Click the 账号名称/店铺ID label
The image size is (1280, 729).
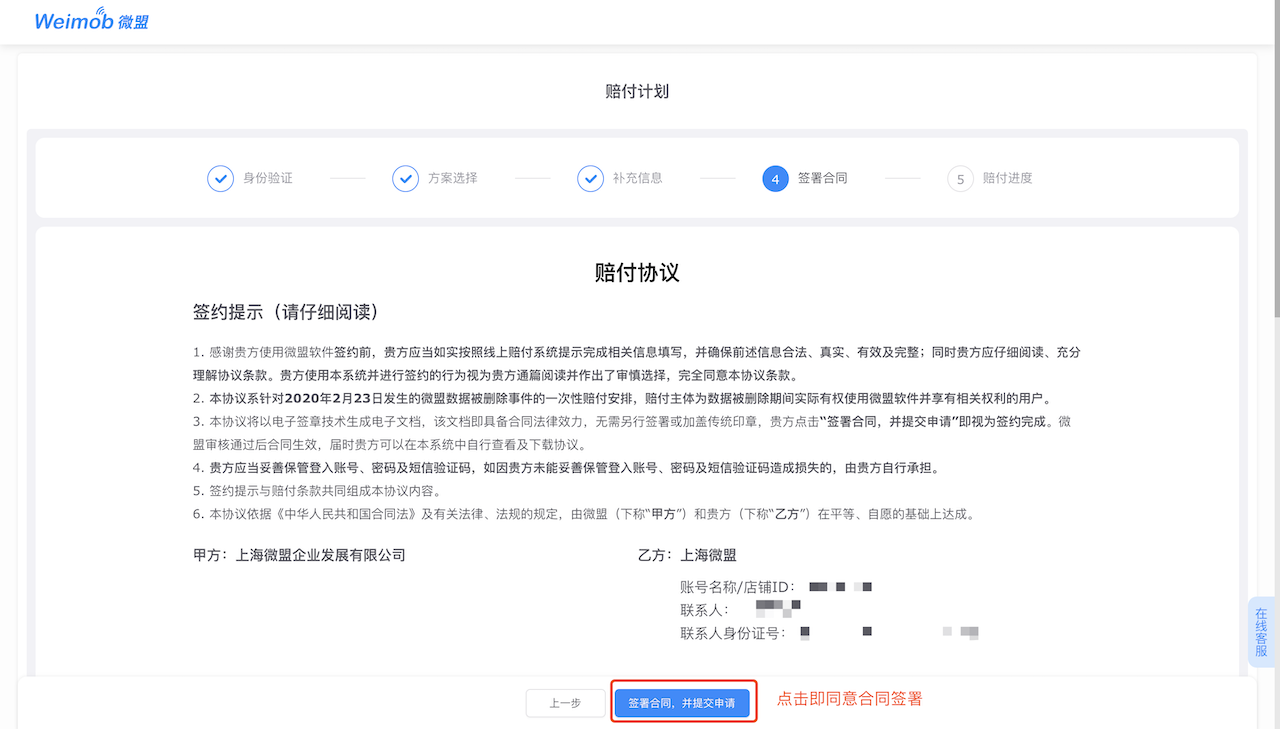pos(738,587)
